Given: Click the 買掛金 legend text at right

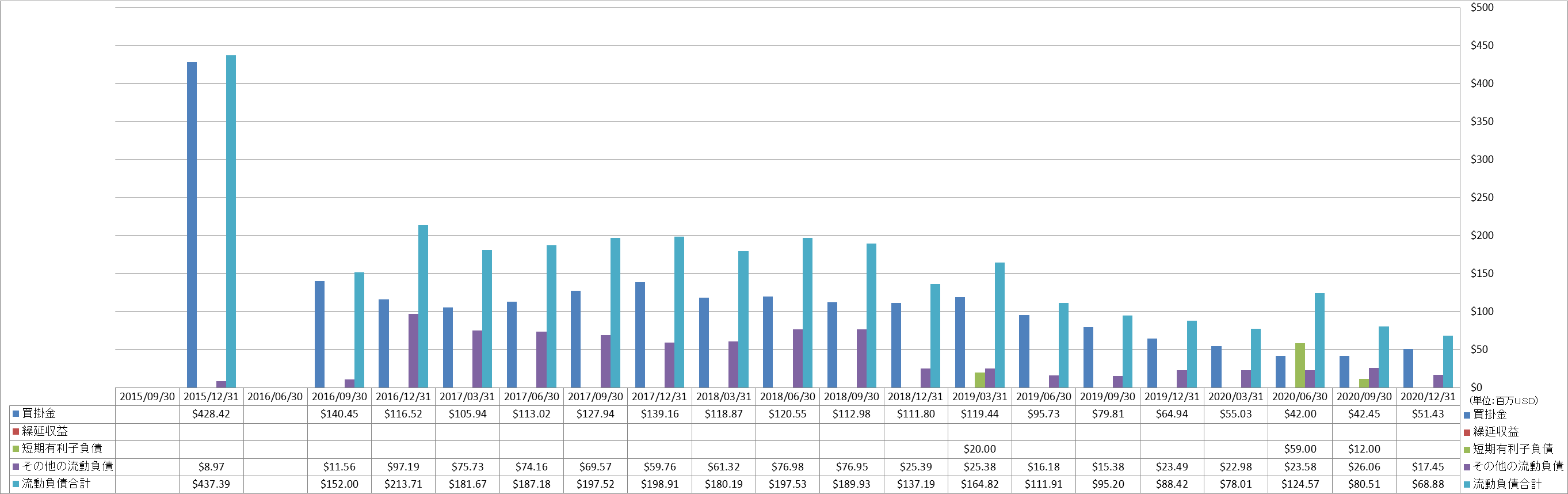Looking at the screenshot, I should pos(1490,414).
